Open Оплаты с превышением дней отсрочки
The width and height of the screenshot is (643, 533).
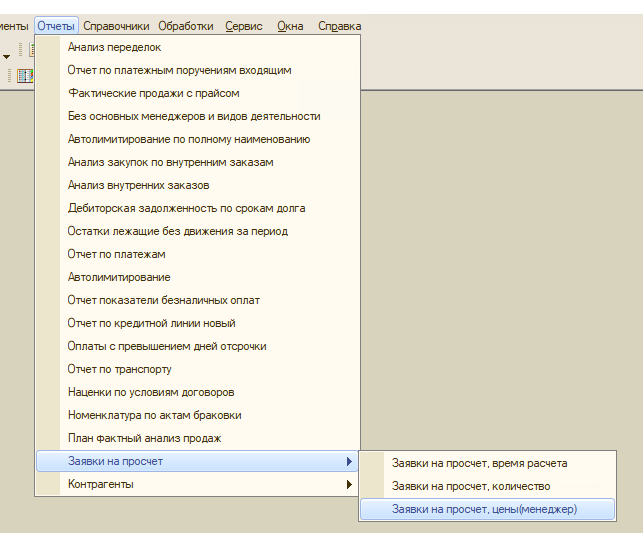tap(198, 346)
